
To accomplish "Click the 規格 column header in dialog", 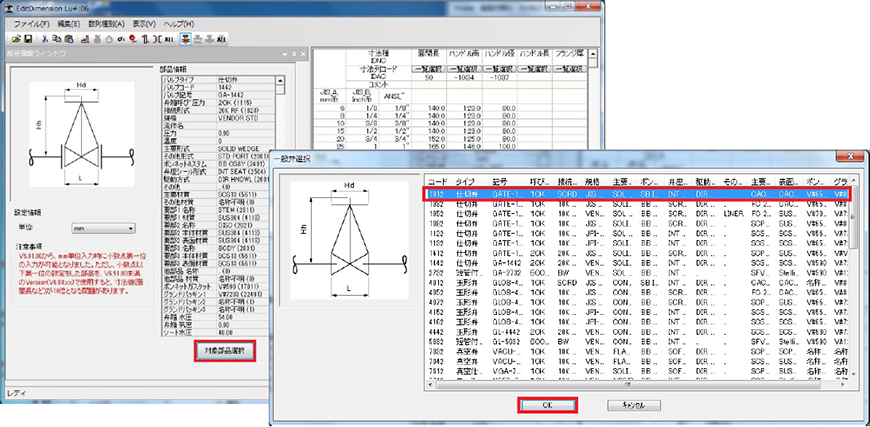I will point(597,182).
